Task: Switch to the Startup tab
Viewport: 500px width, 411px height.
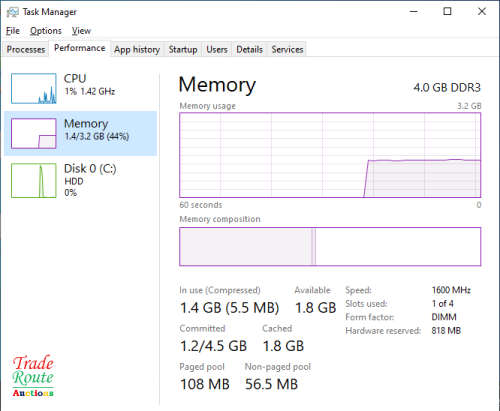Action: (x=183, y=49)
